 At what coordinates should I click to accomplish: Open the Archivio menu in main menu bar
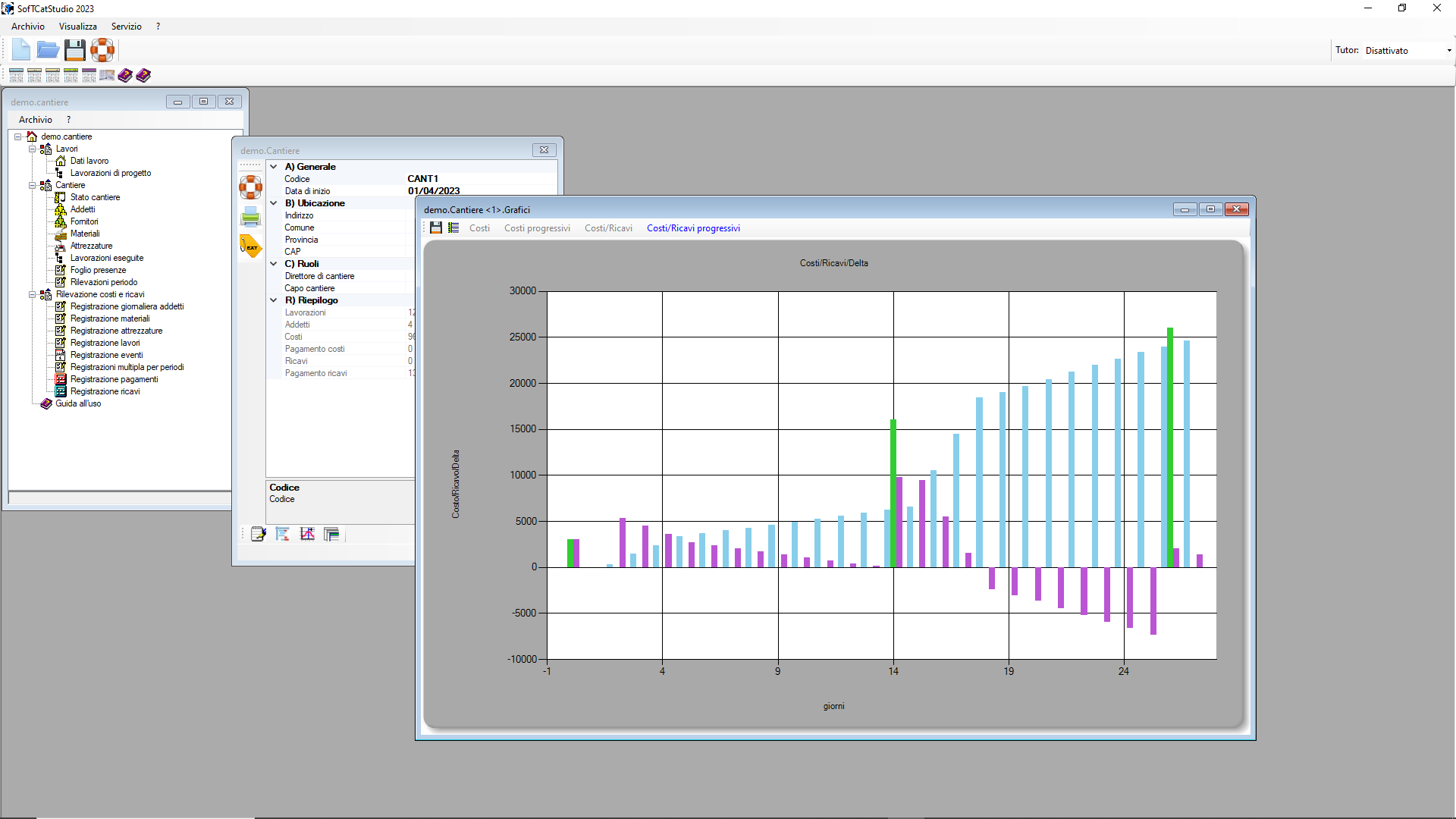point(28,27)
